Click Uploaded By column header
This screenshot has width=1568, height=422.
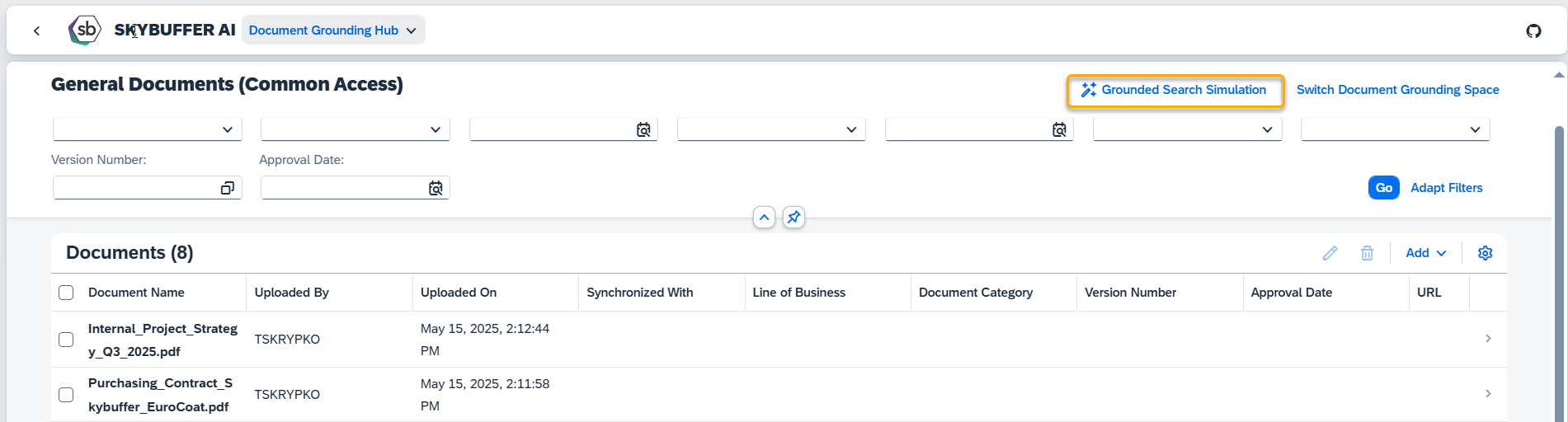291,293
